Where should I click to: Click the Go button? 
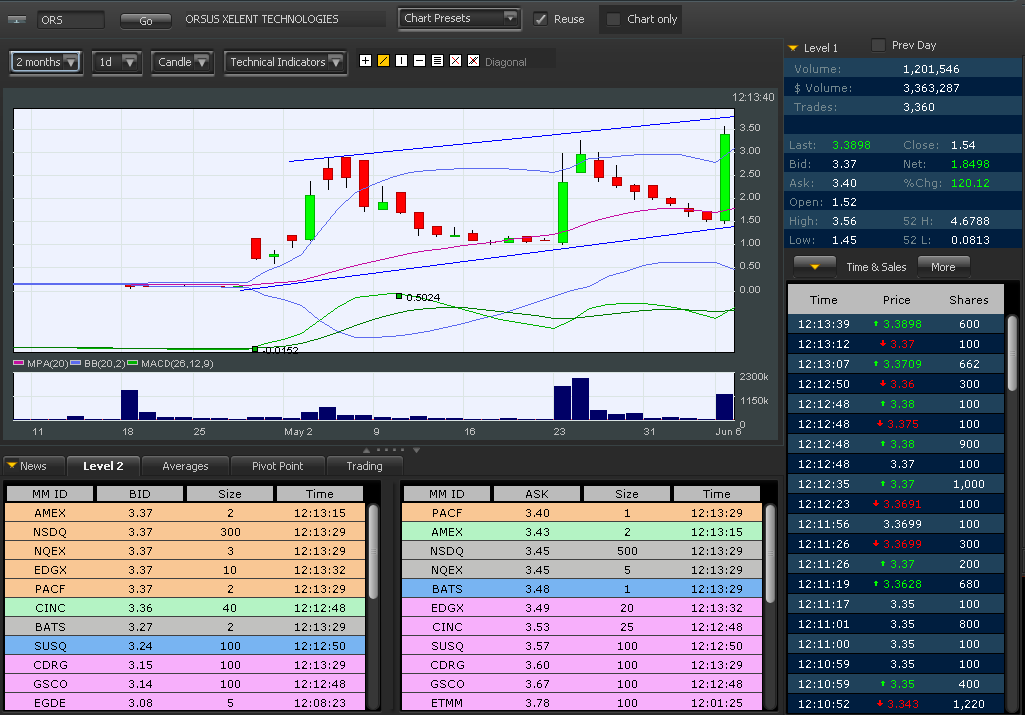(146, 21)
